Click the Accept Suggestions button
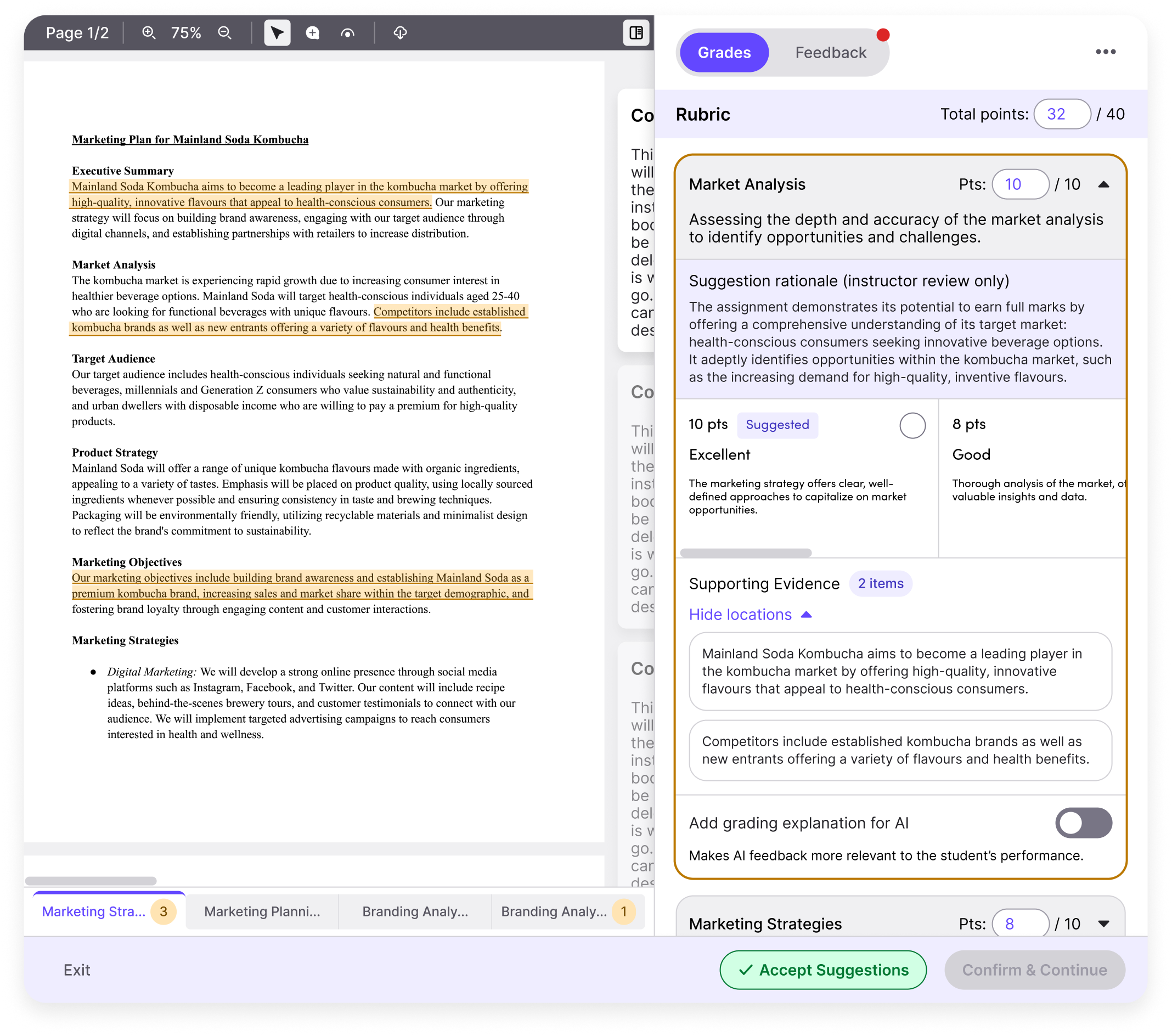The height and width of the screenshot is (1036, 1172). (823, 970)
